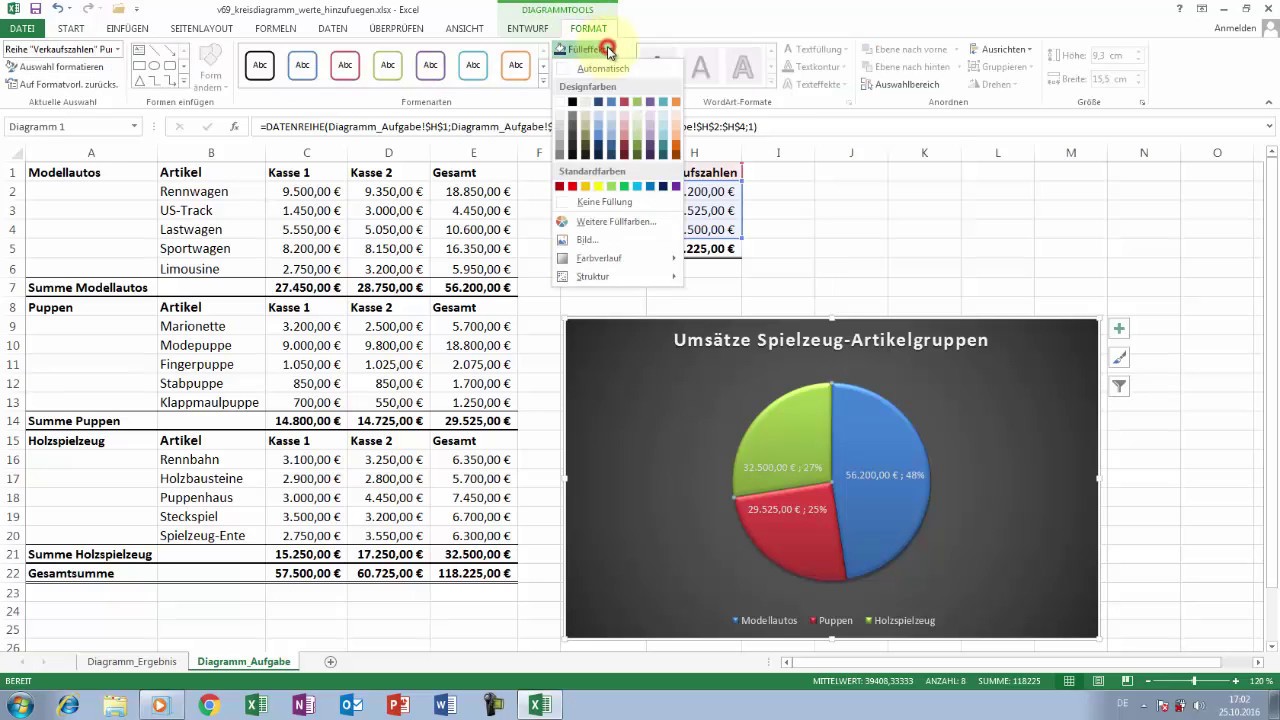
Task: Pick purple standard color swatch
Action: 676,187
